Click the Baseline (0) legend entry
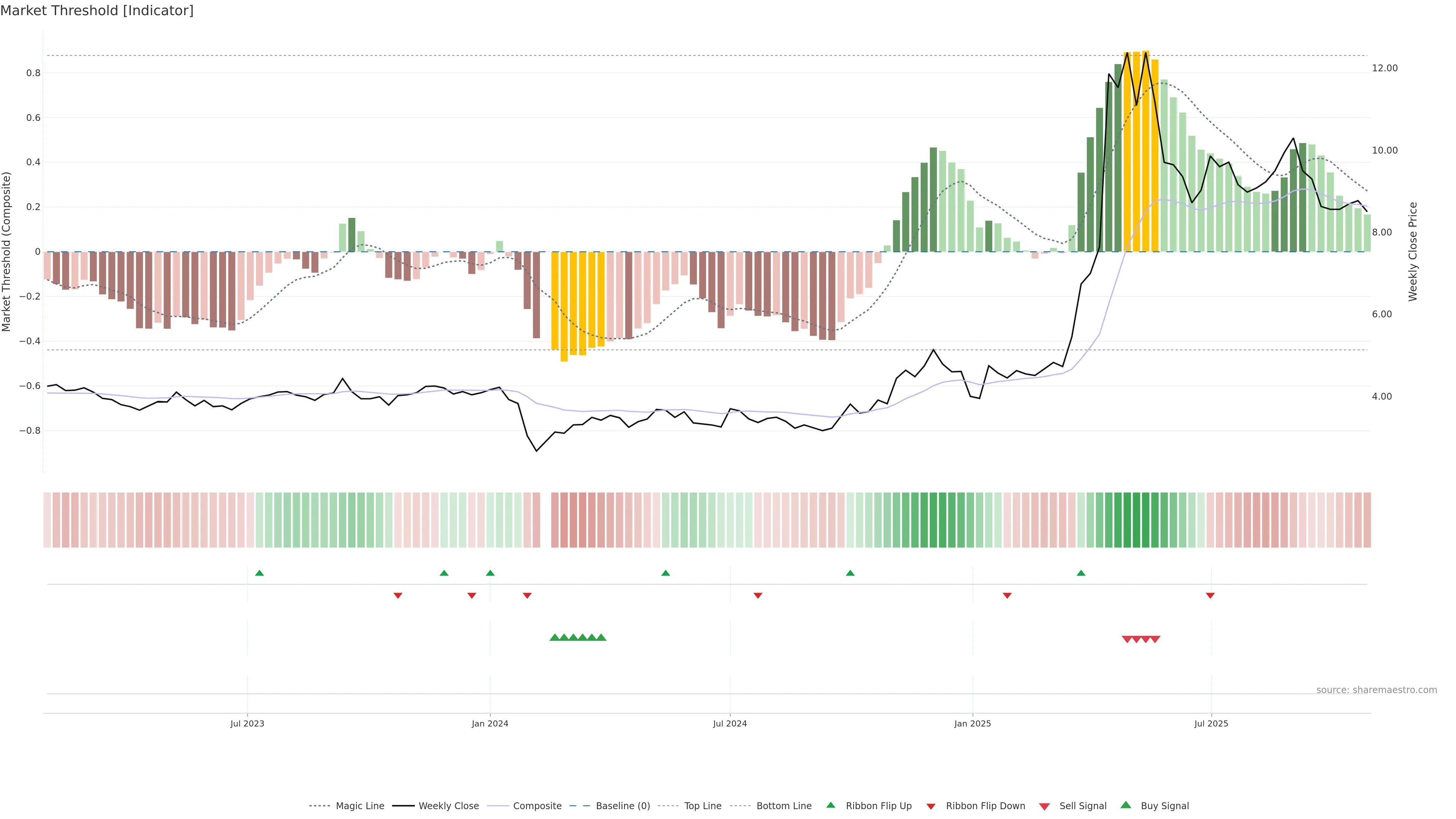 coord(622,806)
